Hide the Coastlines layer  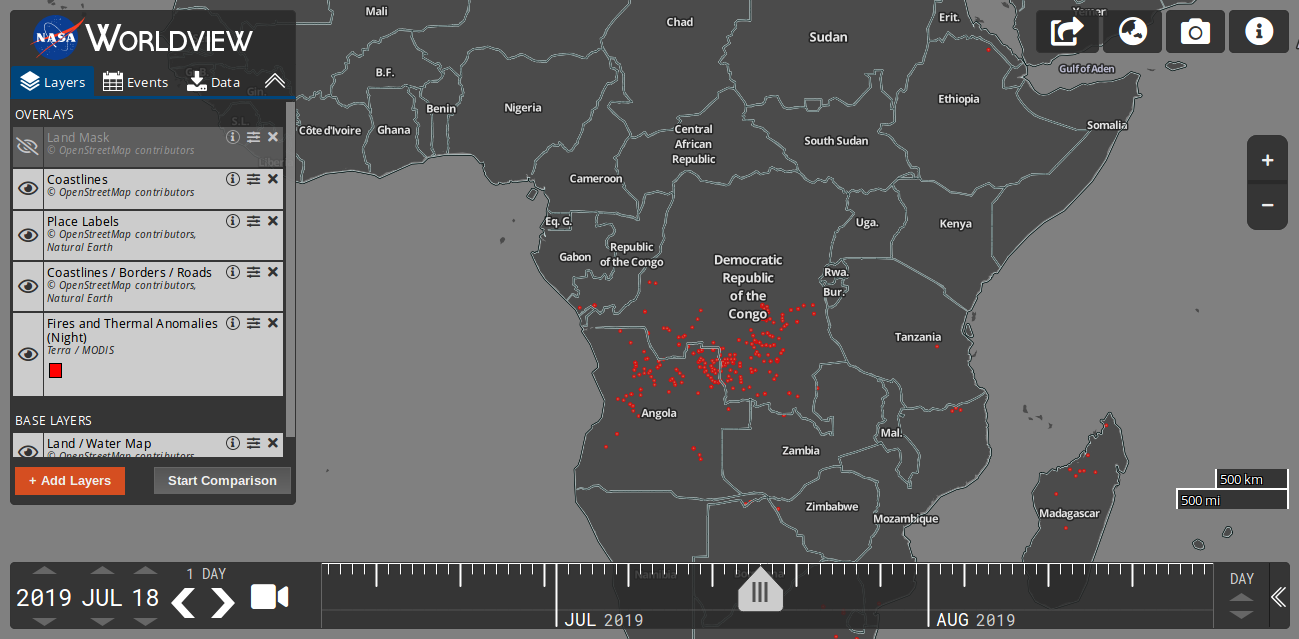pyautogui.click(x=28, y=188)
